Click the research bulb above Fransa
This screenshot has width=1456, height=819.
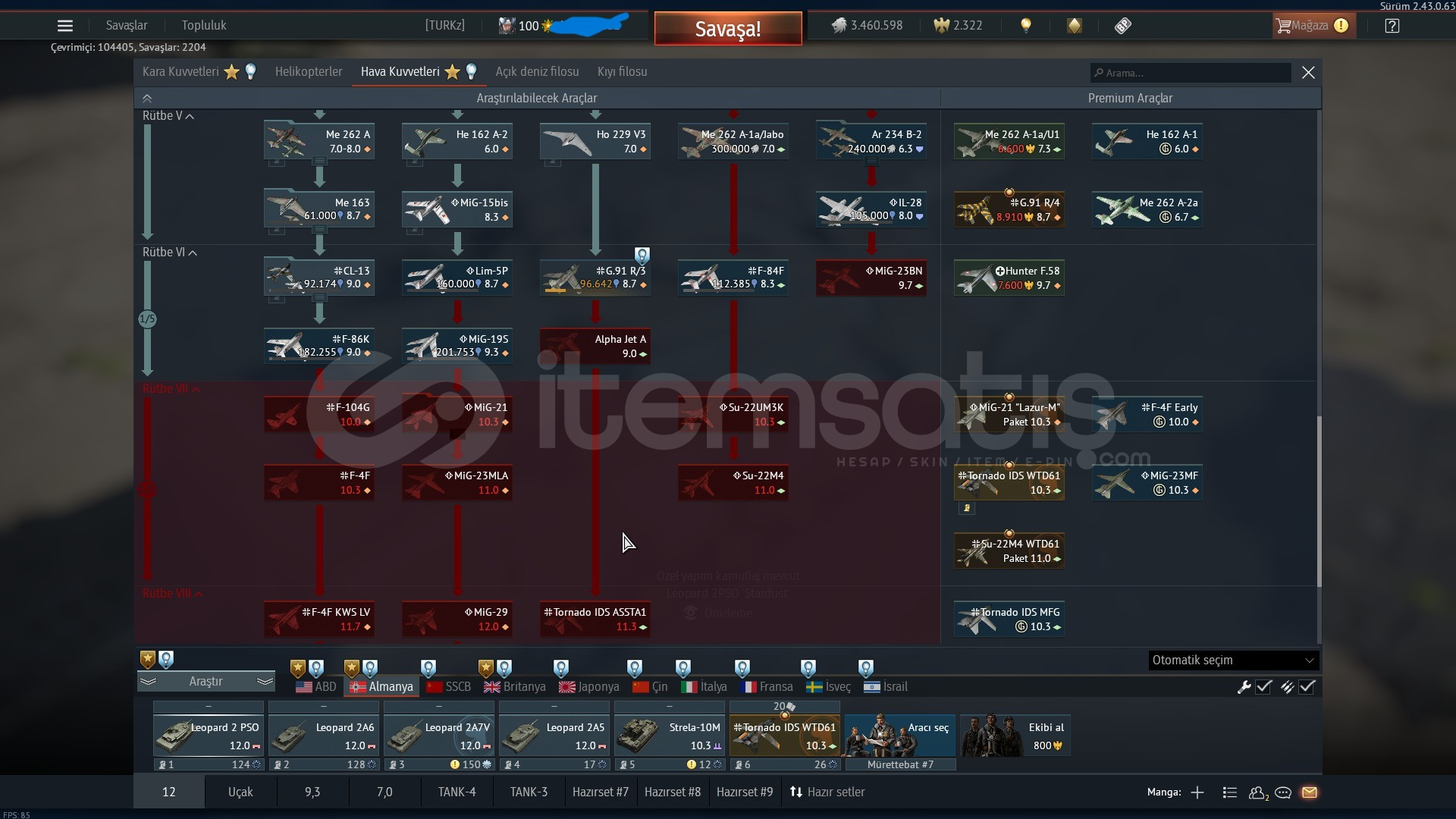point(742,668)
